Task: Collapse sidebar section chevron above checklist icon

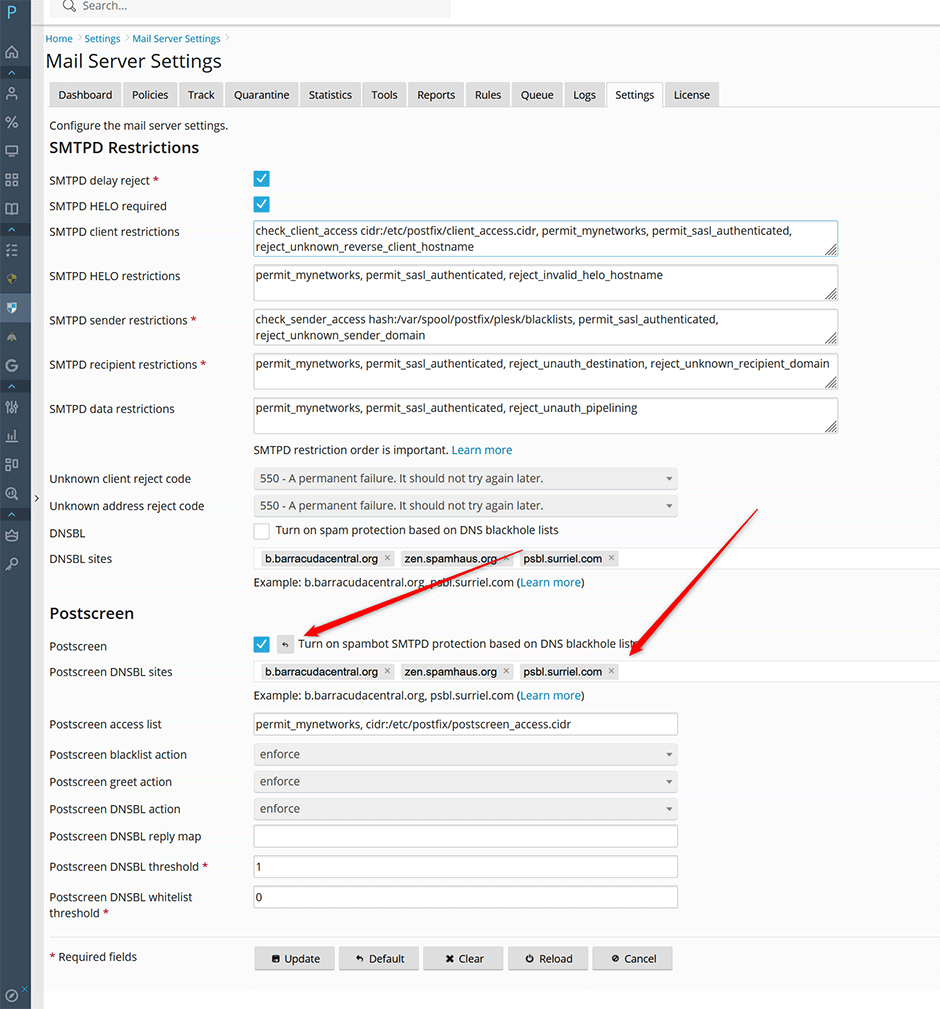Action: (x=12, y=229)
